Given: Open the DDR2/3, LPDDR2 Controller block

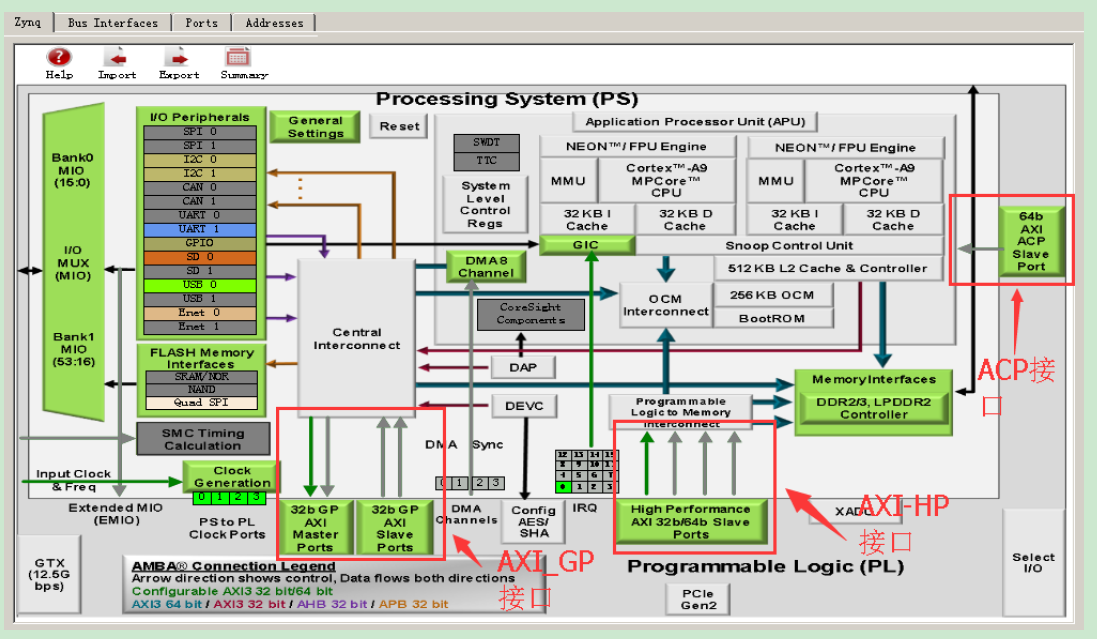Looking at the screenshot, I should pos(874,409).
